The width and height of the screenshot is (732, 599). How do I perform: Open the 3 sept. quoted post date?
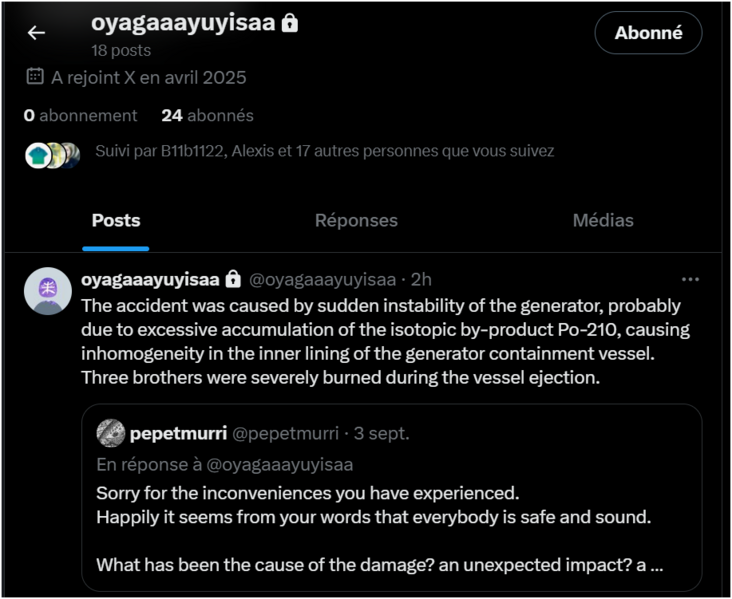(381, 434)
